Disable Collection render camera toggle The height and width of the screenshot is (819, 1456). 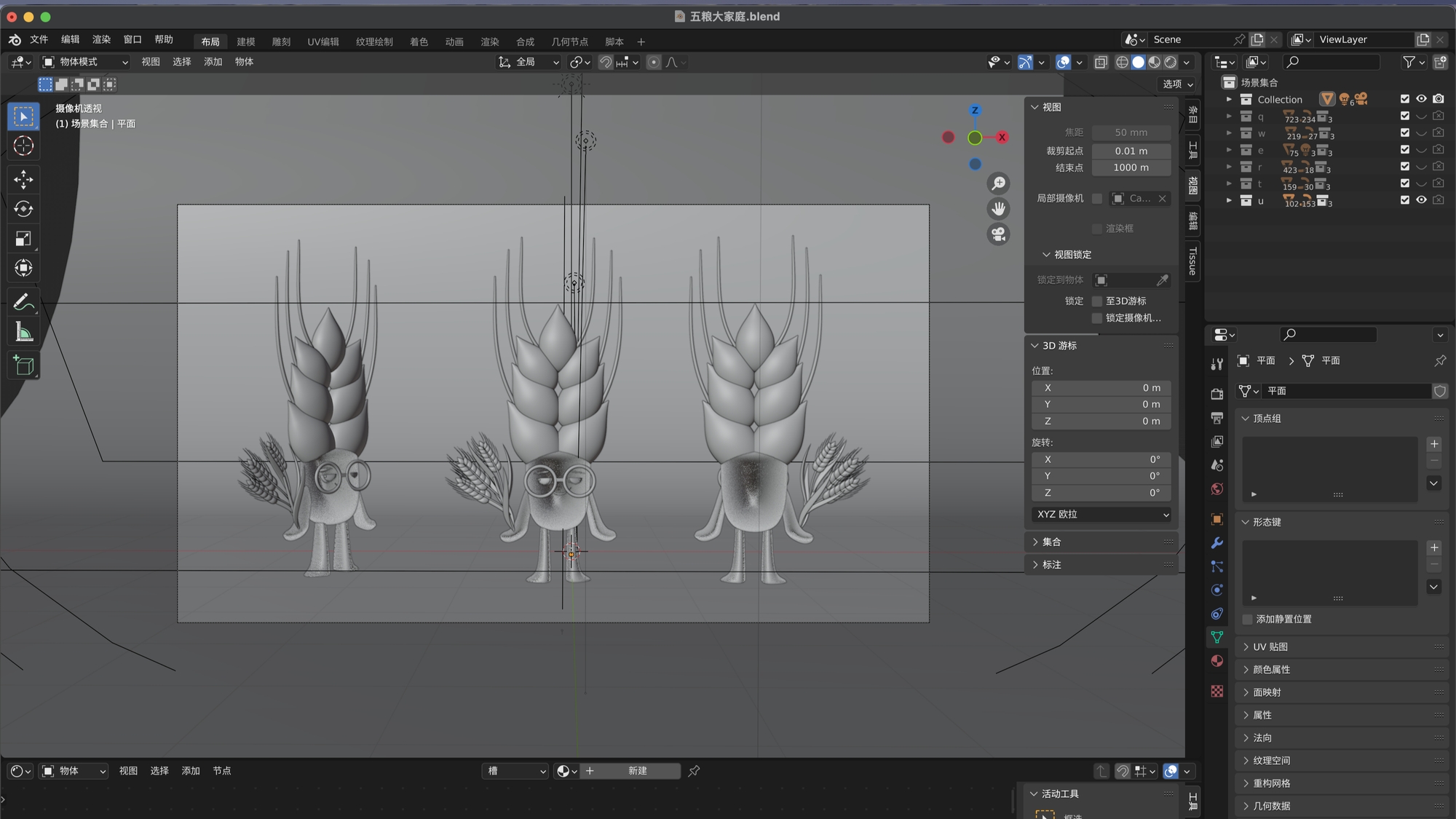pos(1439,99)
